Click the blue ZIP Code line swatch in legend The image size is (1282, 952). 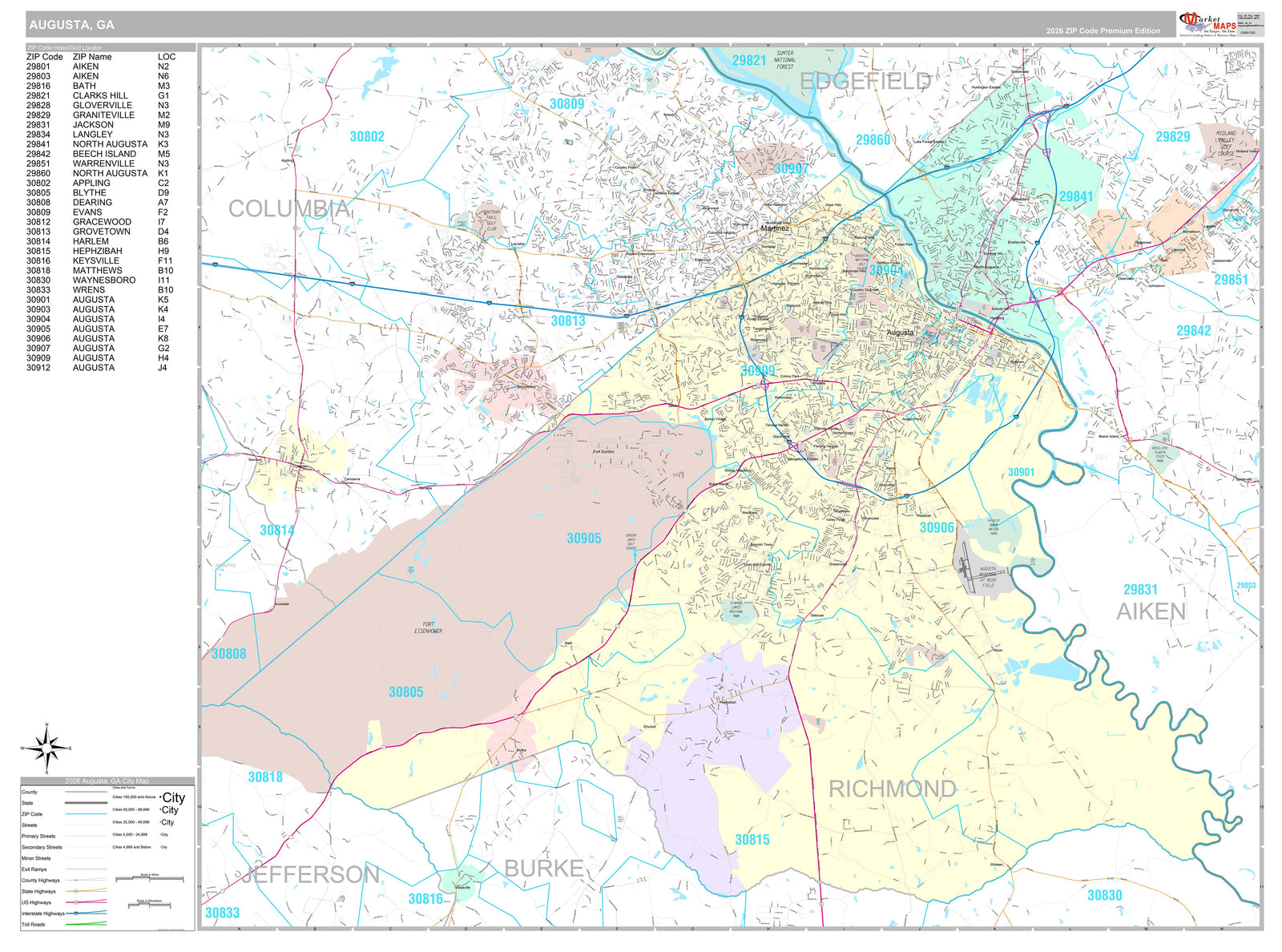[86, 814]
